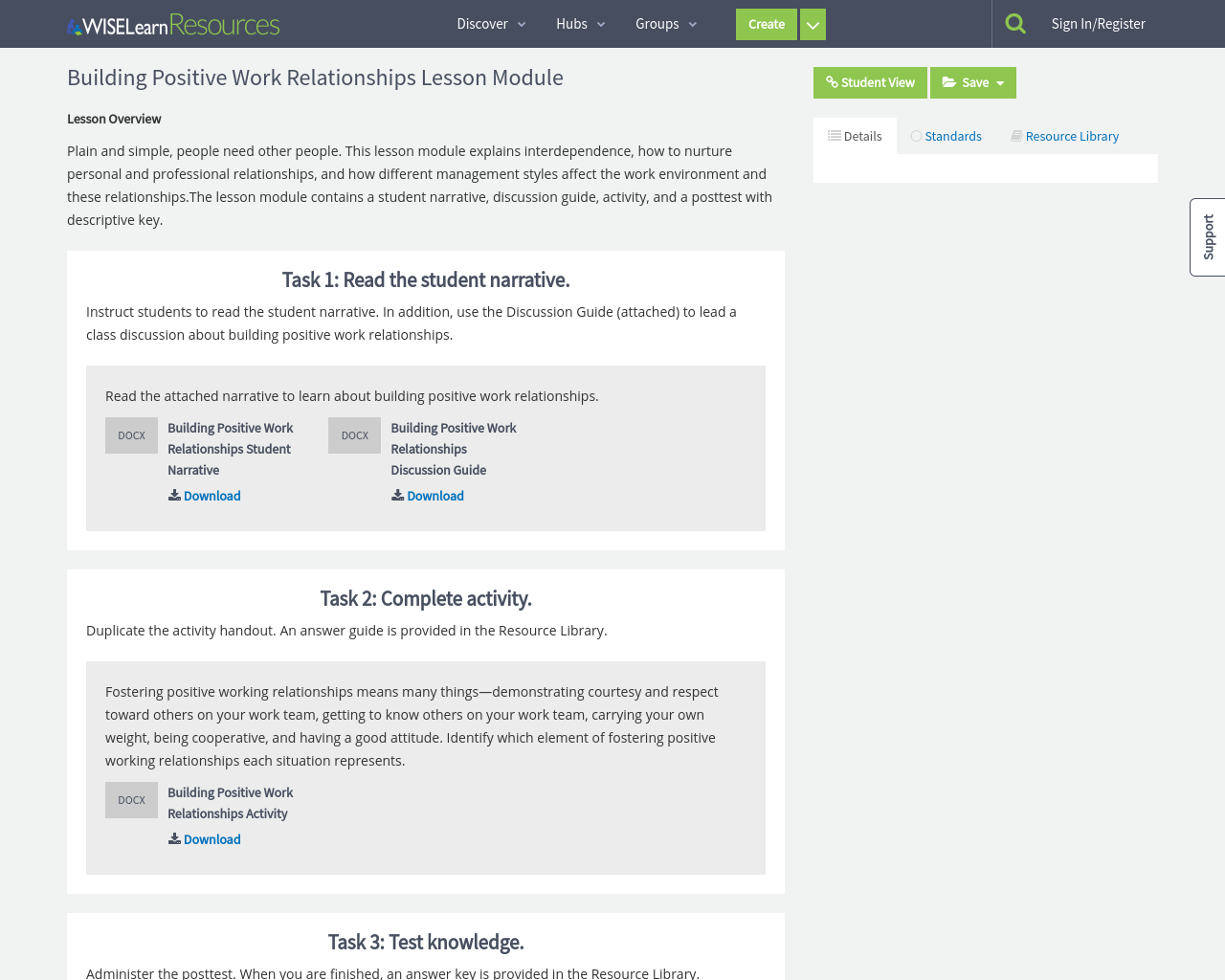The height and width of the screenshot is (980, 1225).
Task: Click the link icon on Student View
Action: click(831, 81)
